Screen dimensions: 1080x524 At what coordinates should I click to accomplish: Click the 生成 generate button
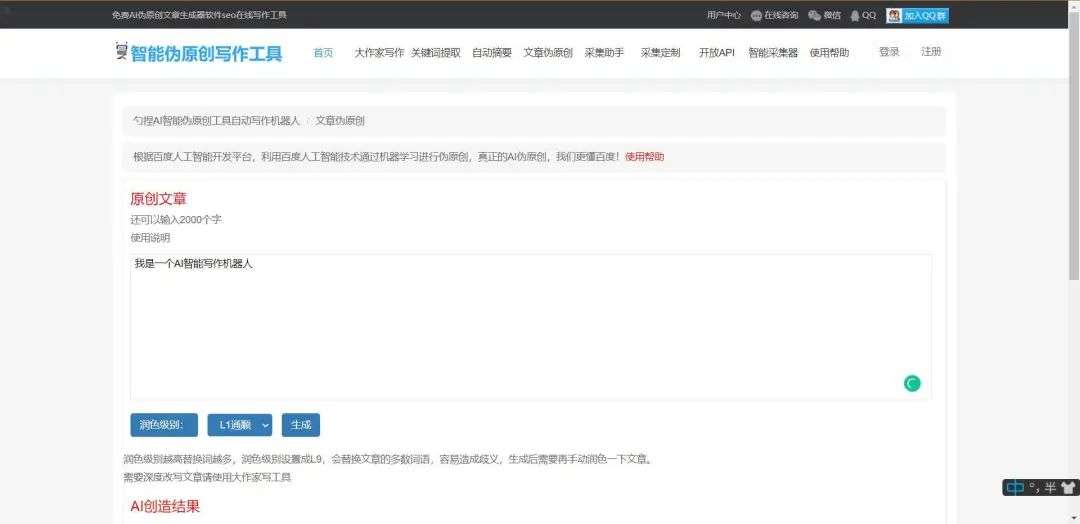(x=301, y=425)
